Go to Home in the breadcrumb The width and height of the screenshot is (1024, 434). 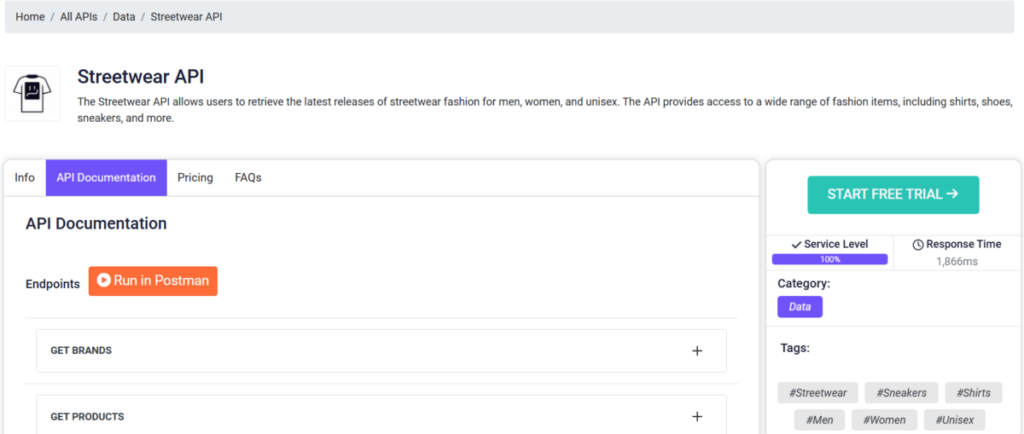pyautogui.click(x=30, y=17)
